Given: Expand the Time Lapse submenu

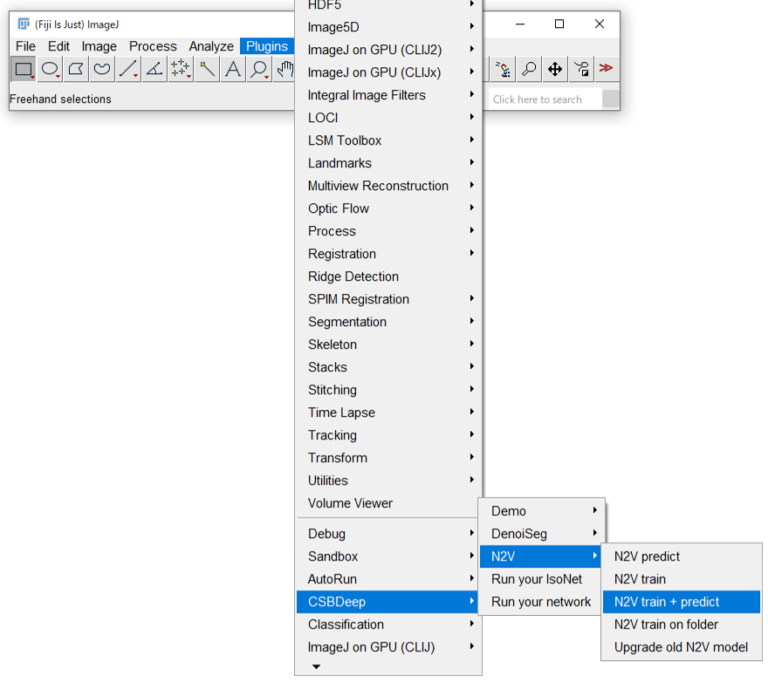Looking at the screenshot, I should (389, 413).
